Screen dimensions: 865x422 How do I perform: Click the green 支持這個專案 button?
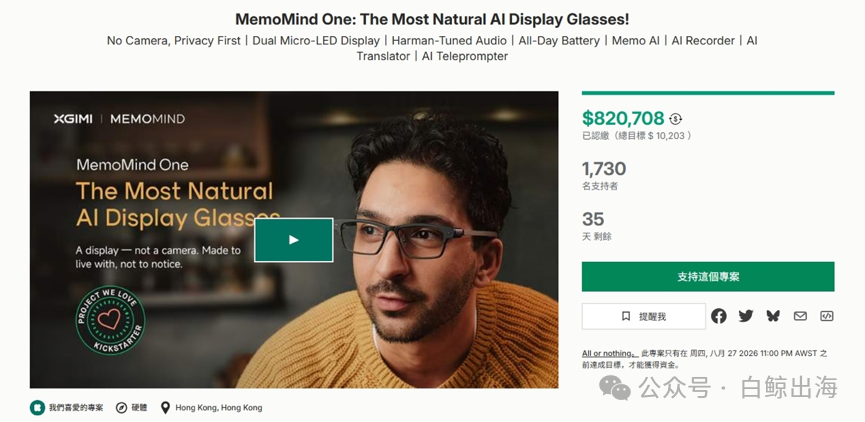[708, 277]
